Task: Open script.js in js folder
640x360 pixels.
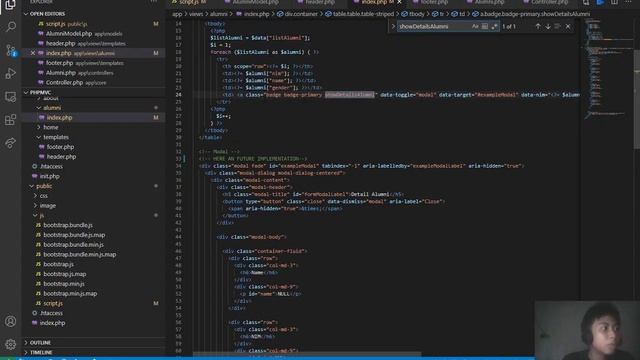Action: click(53, 303)
